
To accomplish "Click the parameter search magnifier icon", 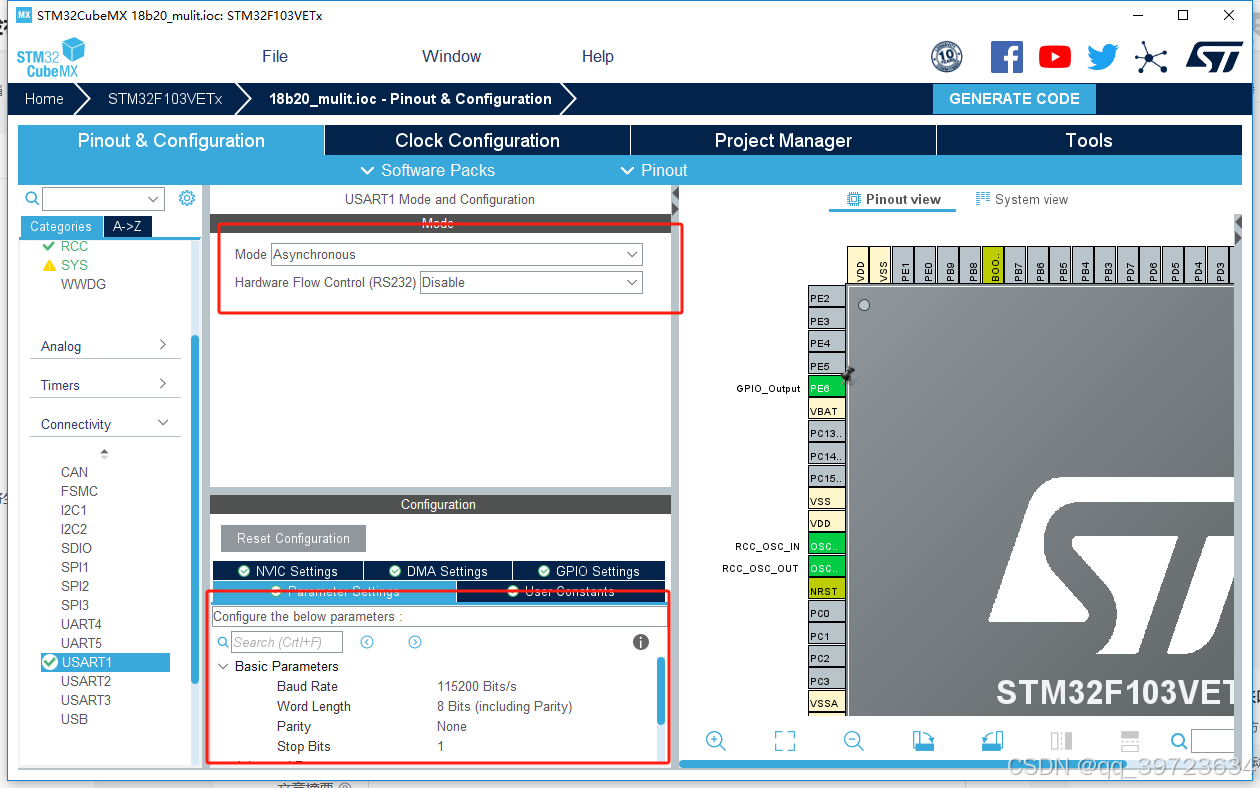I will (x=223, y=642).
